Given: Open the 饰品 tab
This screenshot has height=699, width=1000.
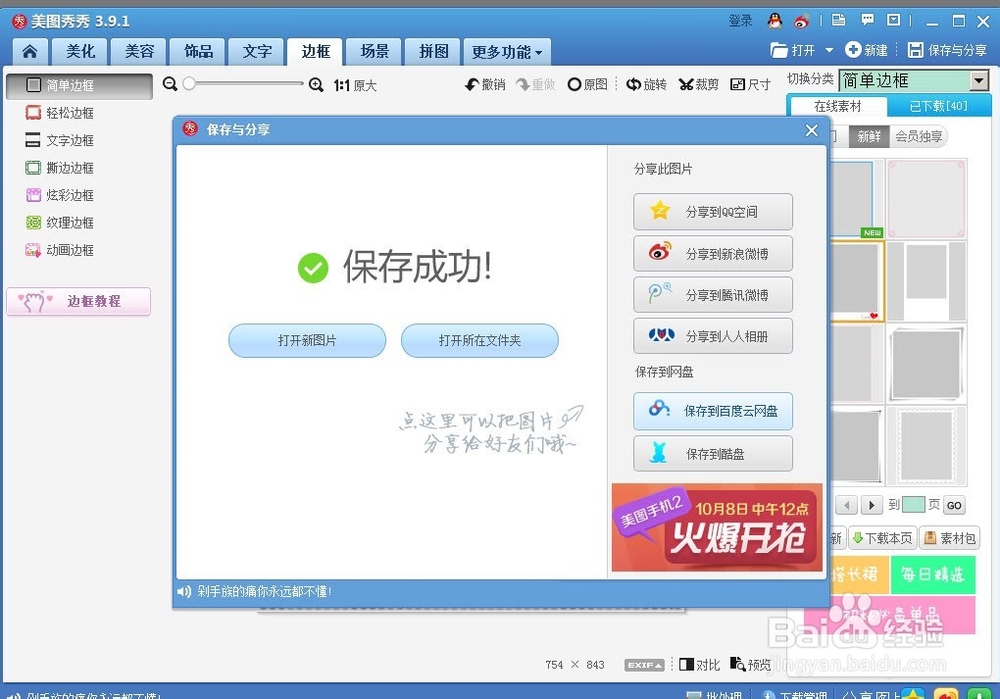Looking at the screenshot, I should tap(198, 52).
